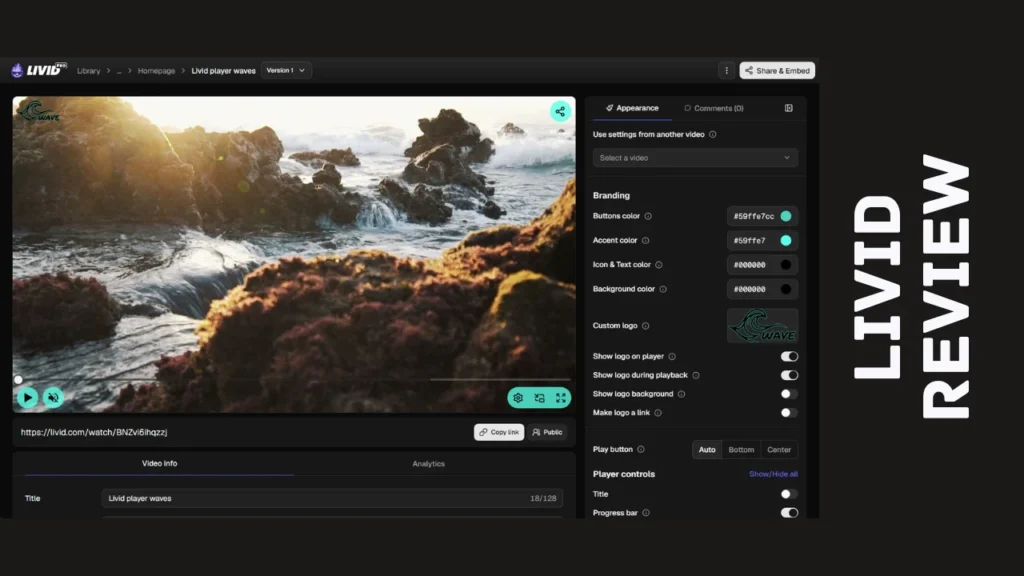Play the video

27,397
